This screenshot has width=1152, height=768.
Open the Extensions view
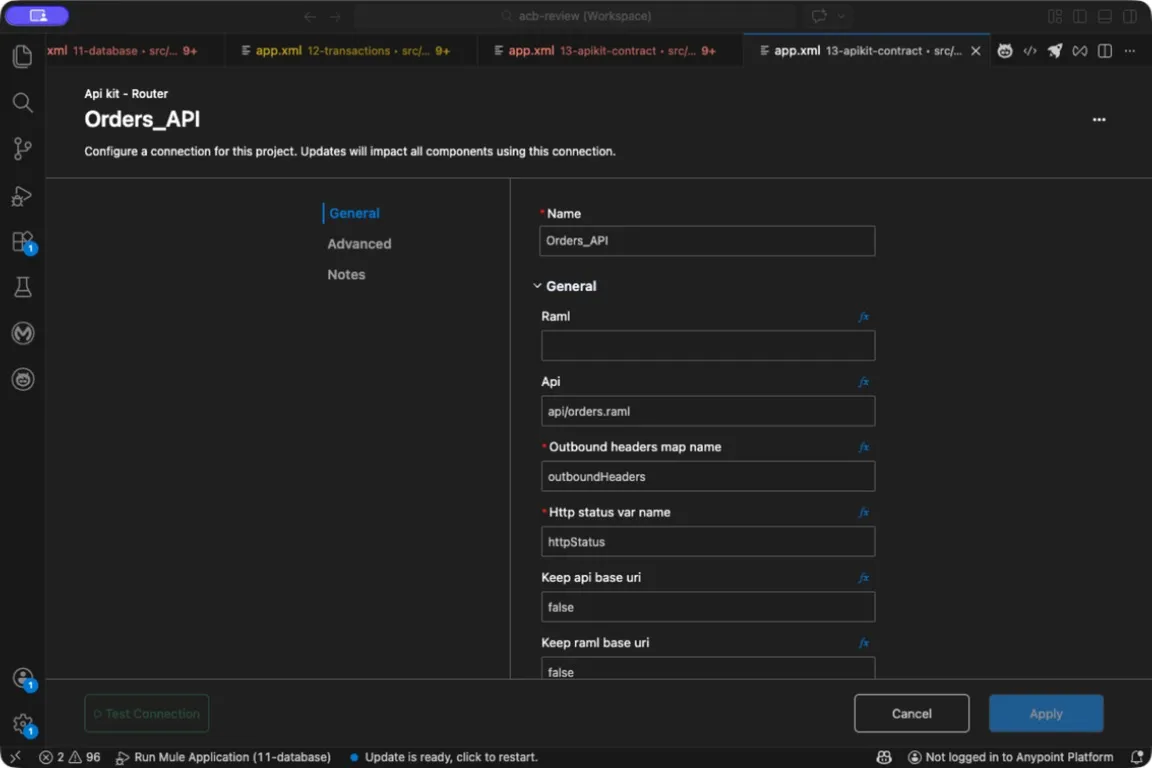(x=22, y=242)
